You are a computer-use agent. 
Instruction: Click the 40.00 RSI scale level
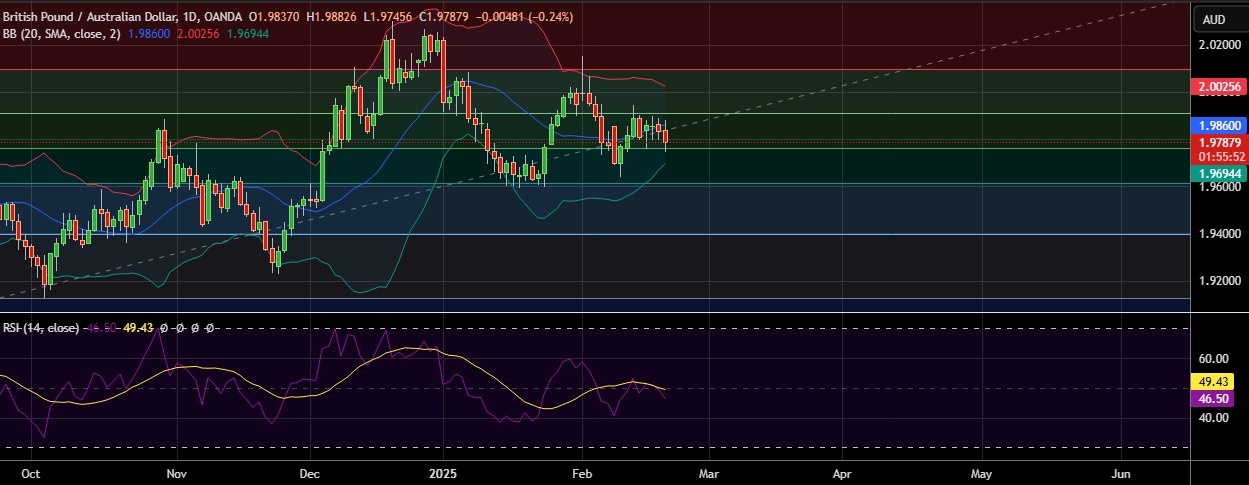pyautogui.click(x=1212, y=417)
